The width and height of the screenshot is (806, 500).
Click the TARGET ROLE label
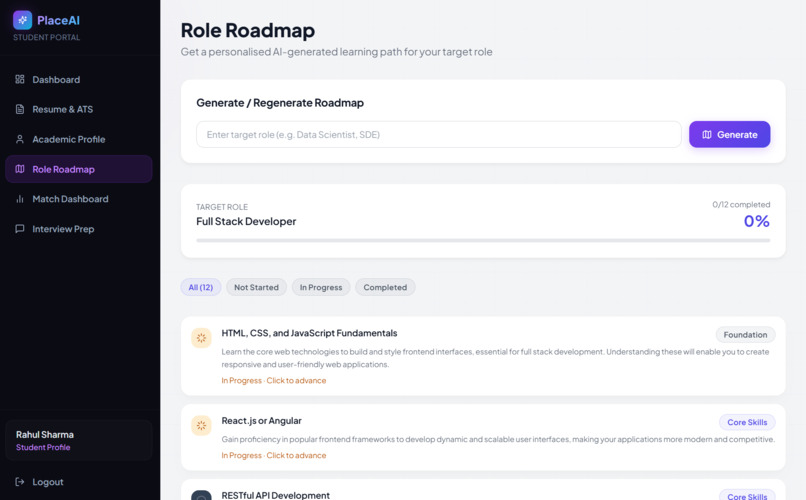point(222,207)
